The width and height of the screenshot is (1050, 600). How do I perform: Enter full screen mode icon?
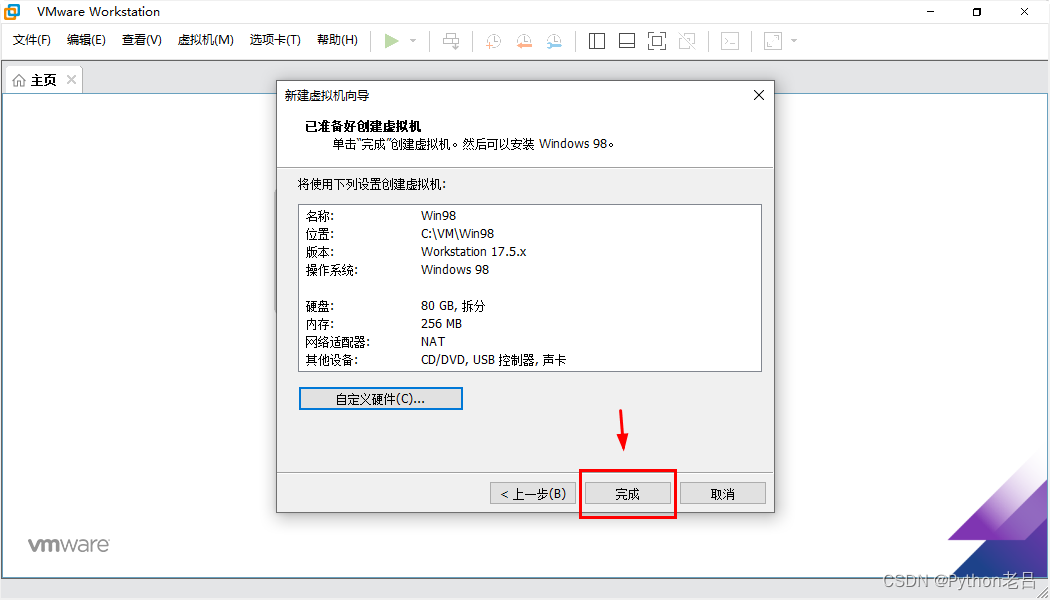(x=657, y=41)
